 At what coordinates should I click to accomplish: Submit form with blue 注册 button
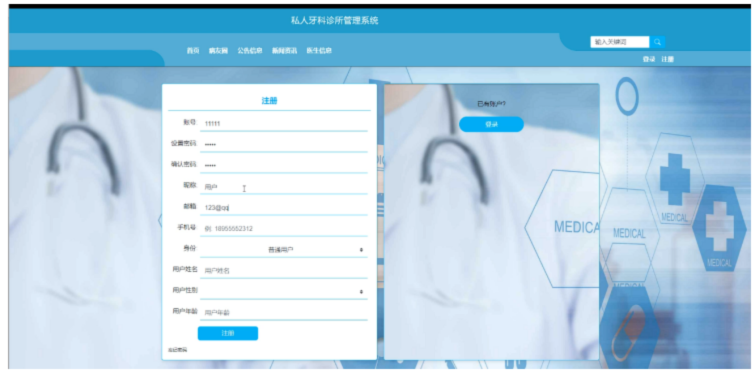tap(228, 334)
